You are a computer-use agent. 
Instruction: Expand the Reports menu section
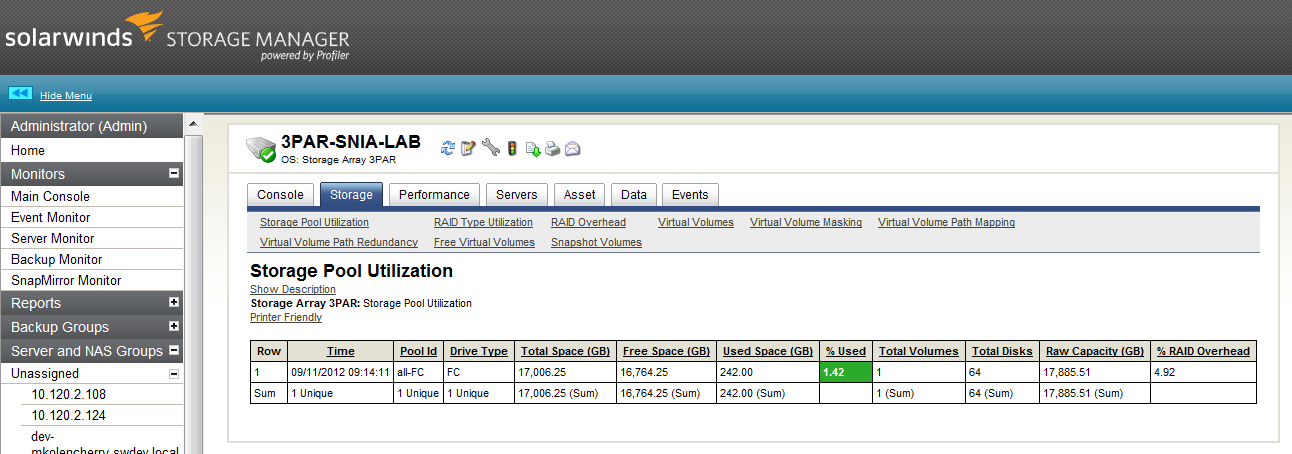pos(174,302)
